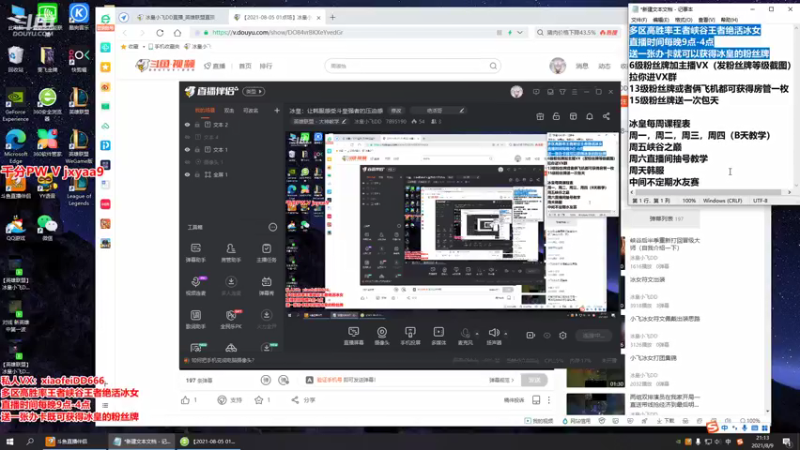Open the 视频连麦 tool

coord(195,286)
